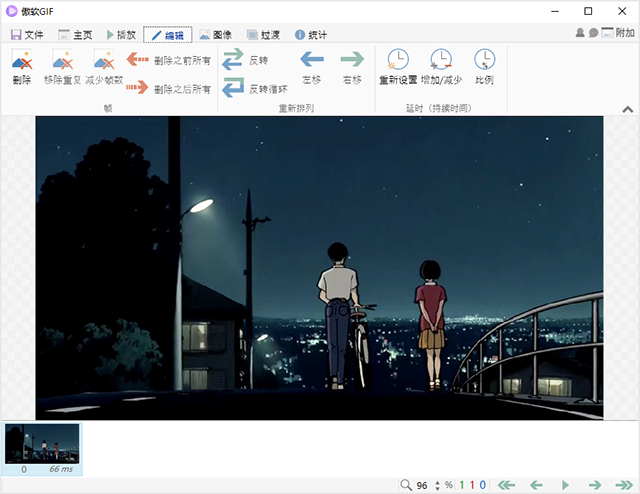
Task: Select 删除之前所有 delete all previous
Action: tap(169, 60)
